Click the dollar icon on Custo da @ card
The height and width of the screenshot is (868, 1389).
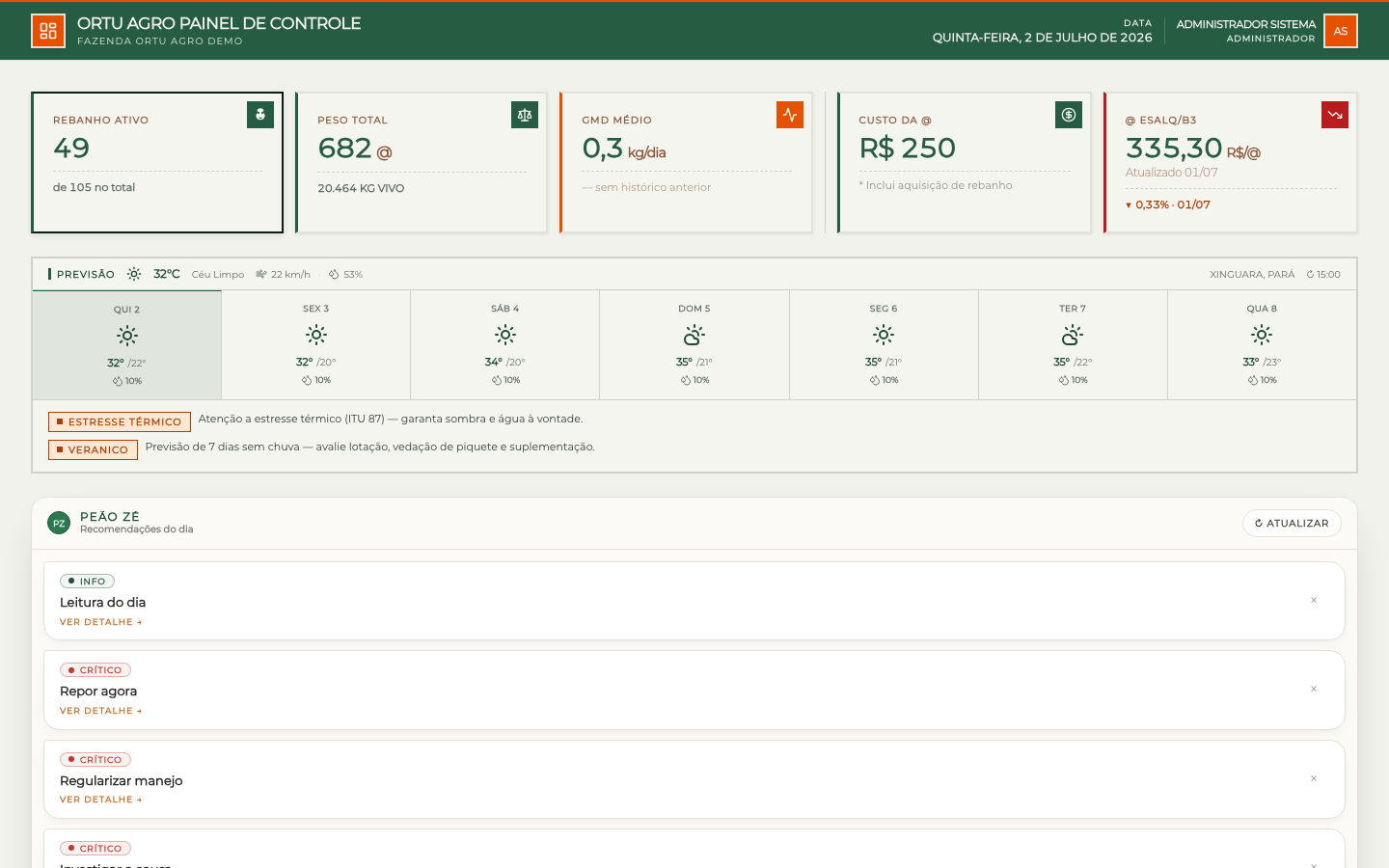[x=1069, y=115]
